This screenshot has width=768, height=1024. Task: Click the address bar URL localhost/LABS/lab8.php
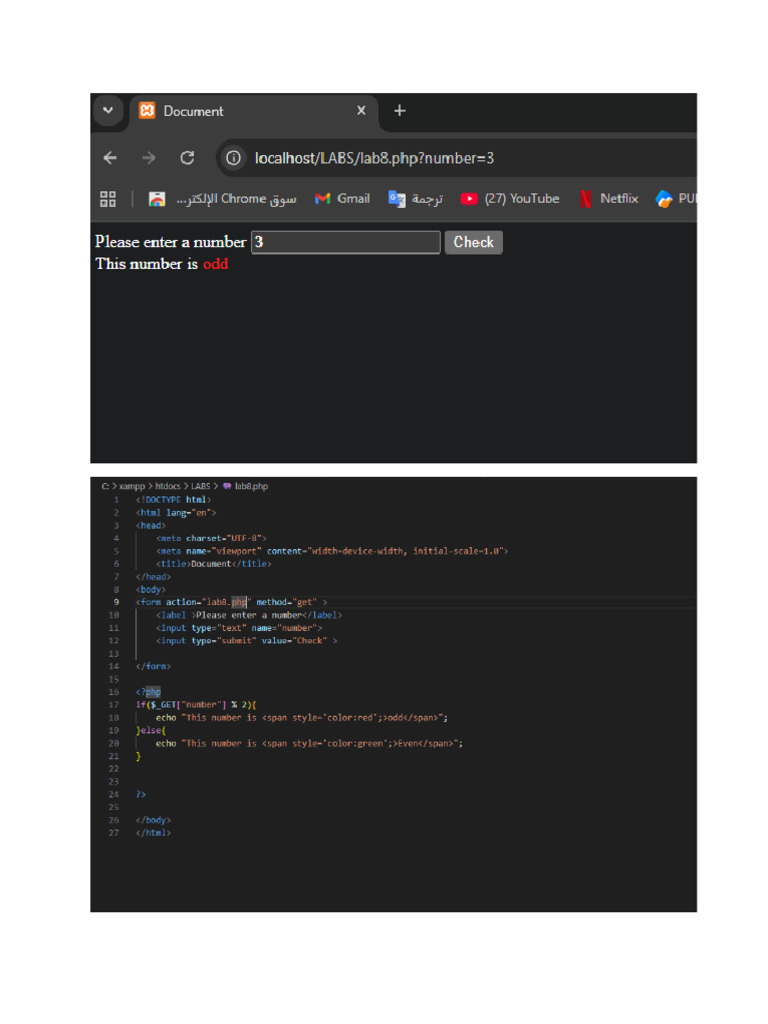[374, 158]
